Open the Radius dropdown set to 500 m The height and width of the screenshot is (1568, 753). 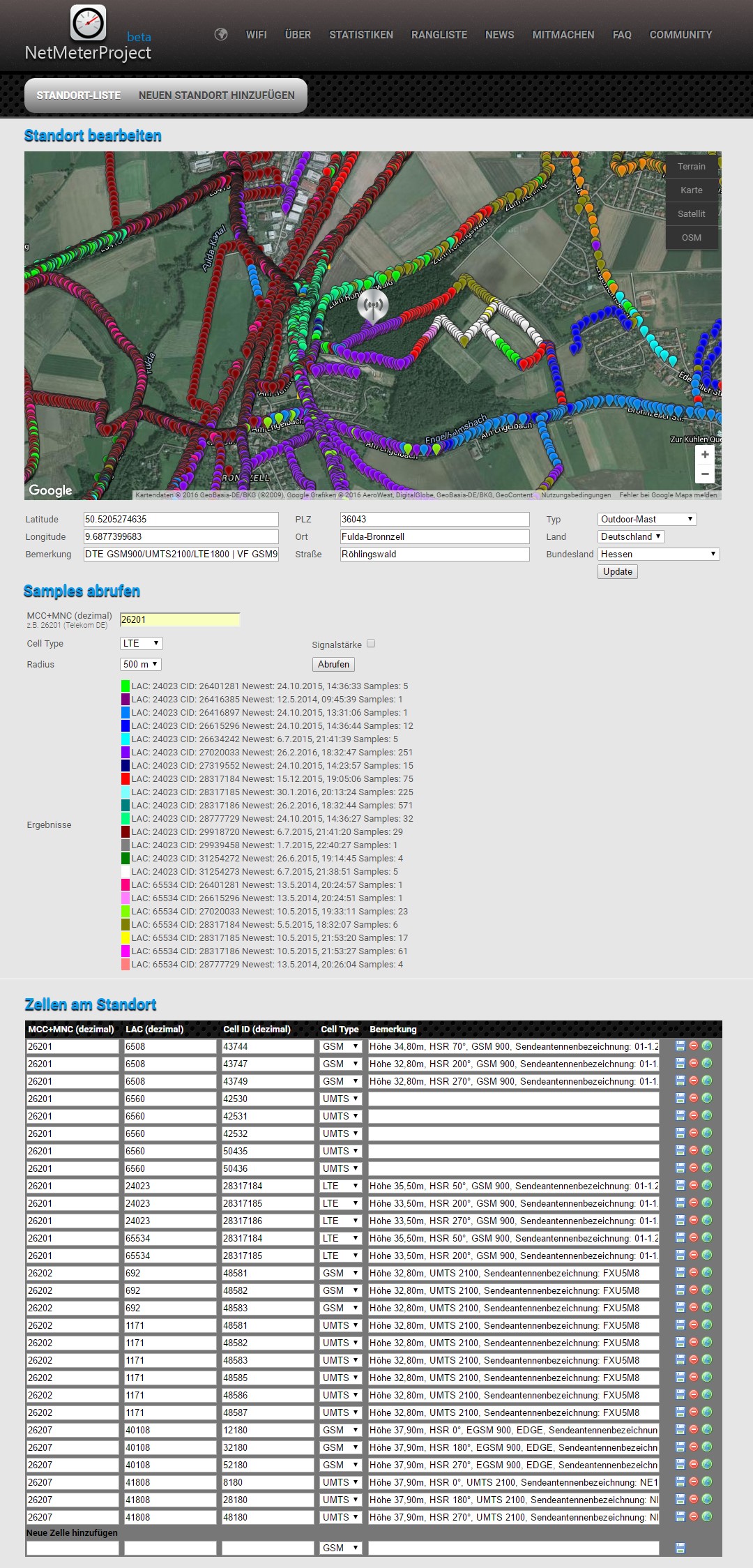141,664
